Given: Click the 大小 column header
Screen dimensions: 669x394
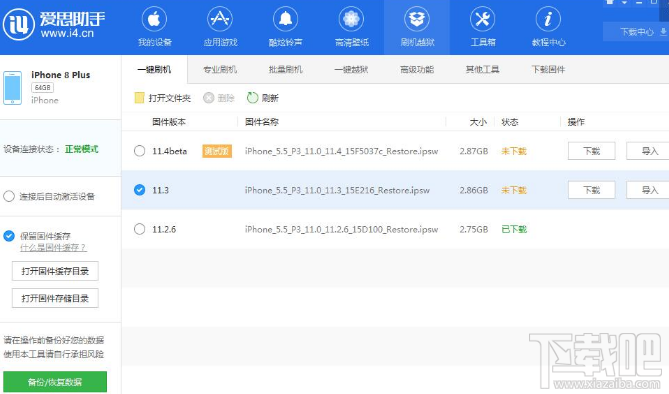Looking at the screenshot, I should click(x=478, y=122).
